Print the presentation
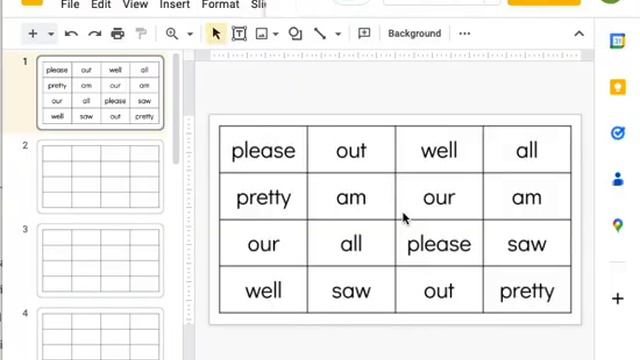This screenshot has width=640, height=360. point(118,34)
